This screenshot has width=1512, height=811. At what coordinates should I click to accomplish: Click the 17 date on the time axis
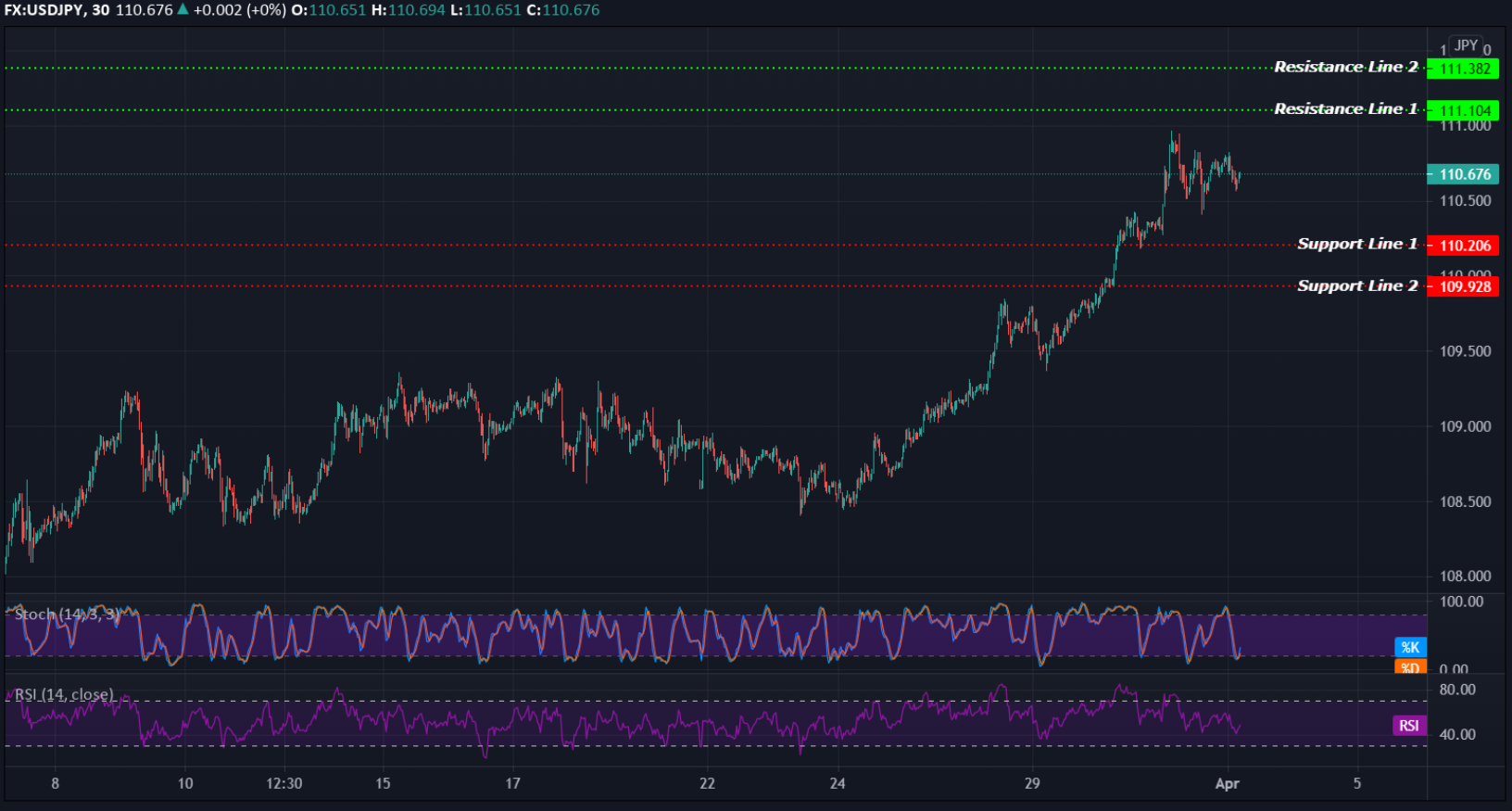pos(512,784)
